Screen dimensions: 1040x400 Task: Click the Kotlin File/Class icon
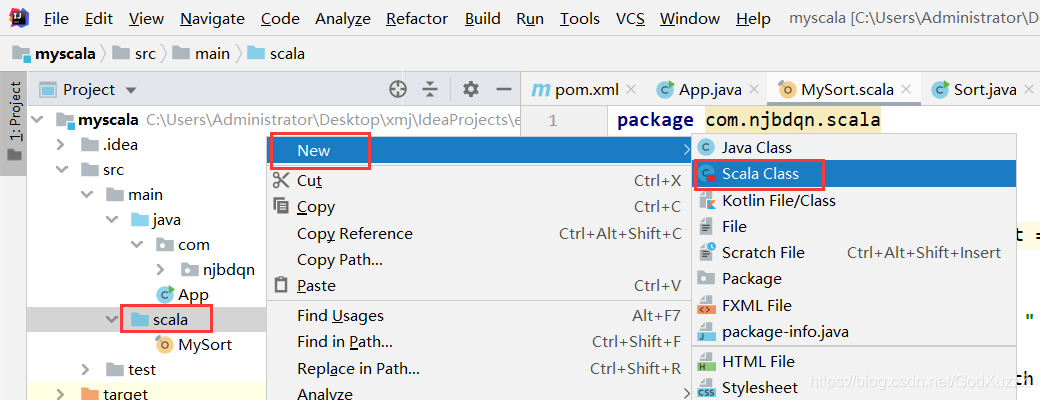pos(707,200)
